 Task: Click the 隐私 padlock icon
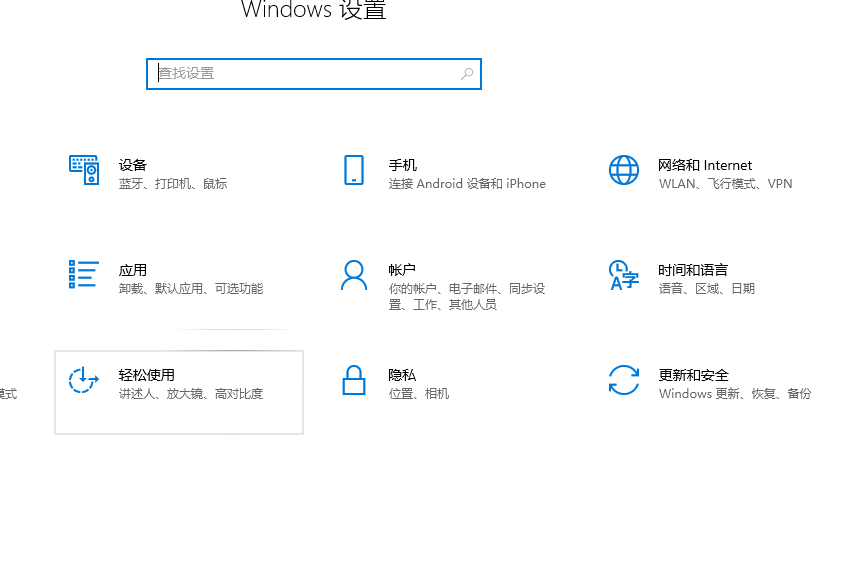pos(353,380)
